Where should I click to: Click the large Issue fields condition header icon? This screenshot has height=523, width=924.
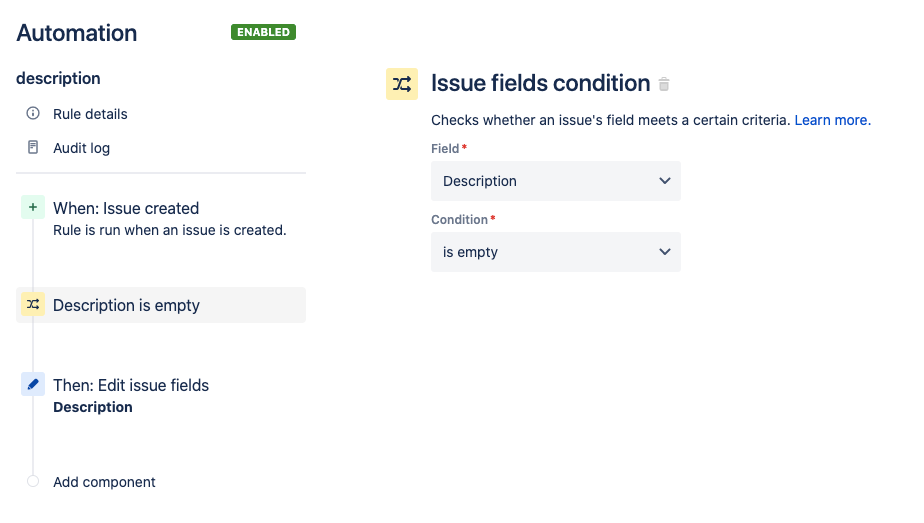point(402,84)
